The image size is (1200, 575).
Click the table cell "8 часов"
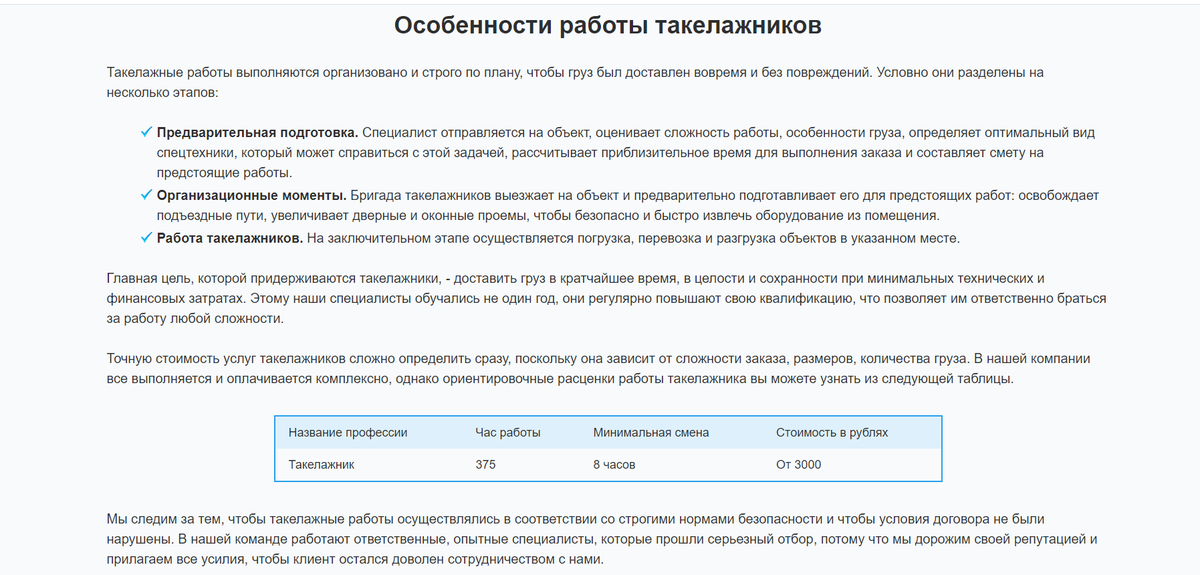coord(614,465)
